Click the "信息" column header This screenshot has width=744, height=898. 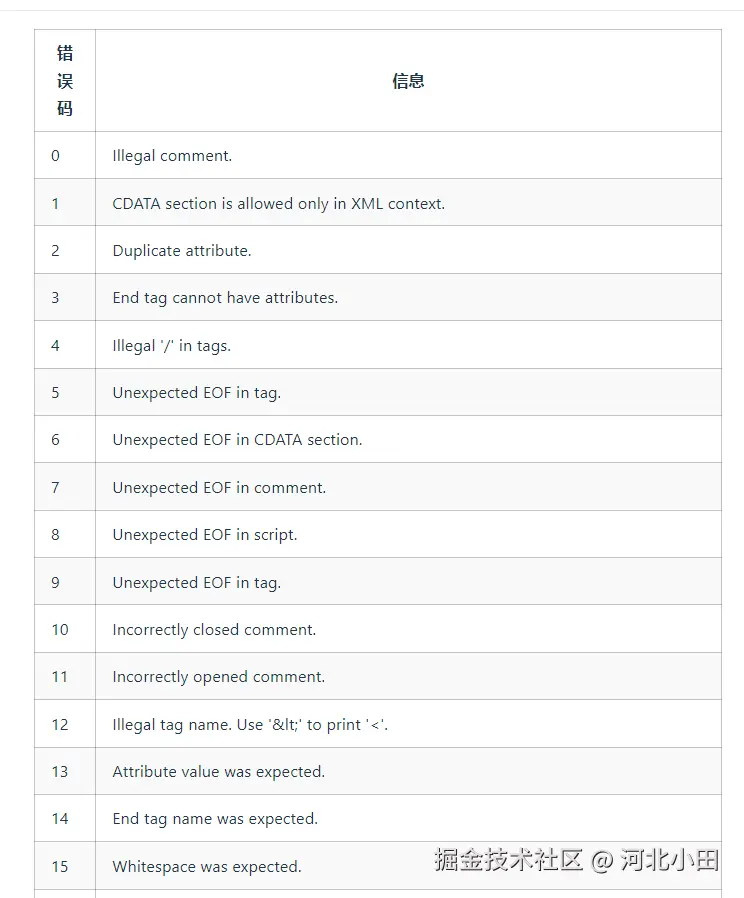tap(408, 81)
